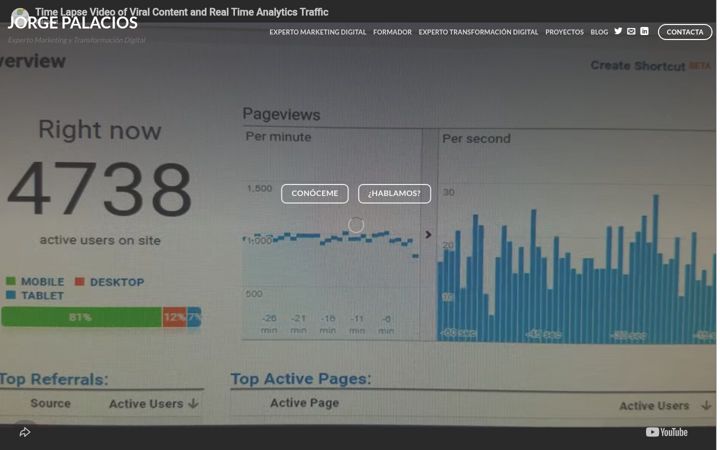The width and height of the screenshot is (720, 450).
Task: Sort active pages by Active Users arrow
Action: [706, 405]
